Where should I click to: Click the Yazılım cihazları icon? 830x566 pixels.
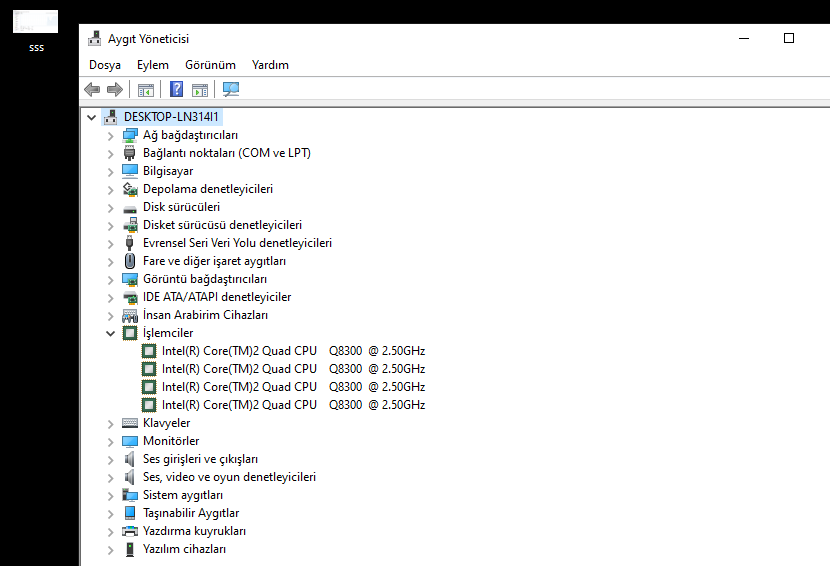tap(130, 549)
